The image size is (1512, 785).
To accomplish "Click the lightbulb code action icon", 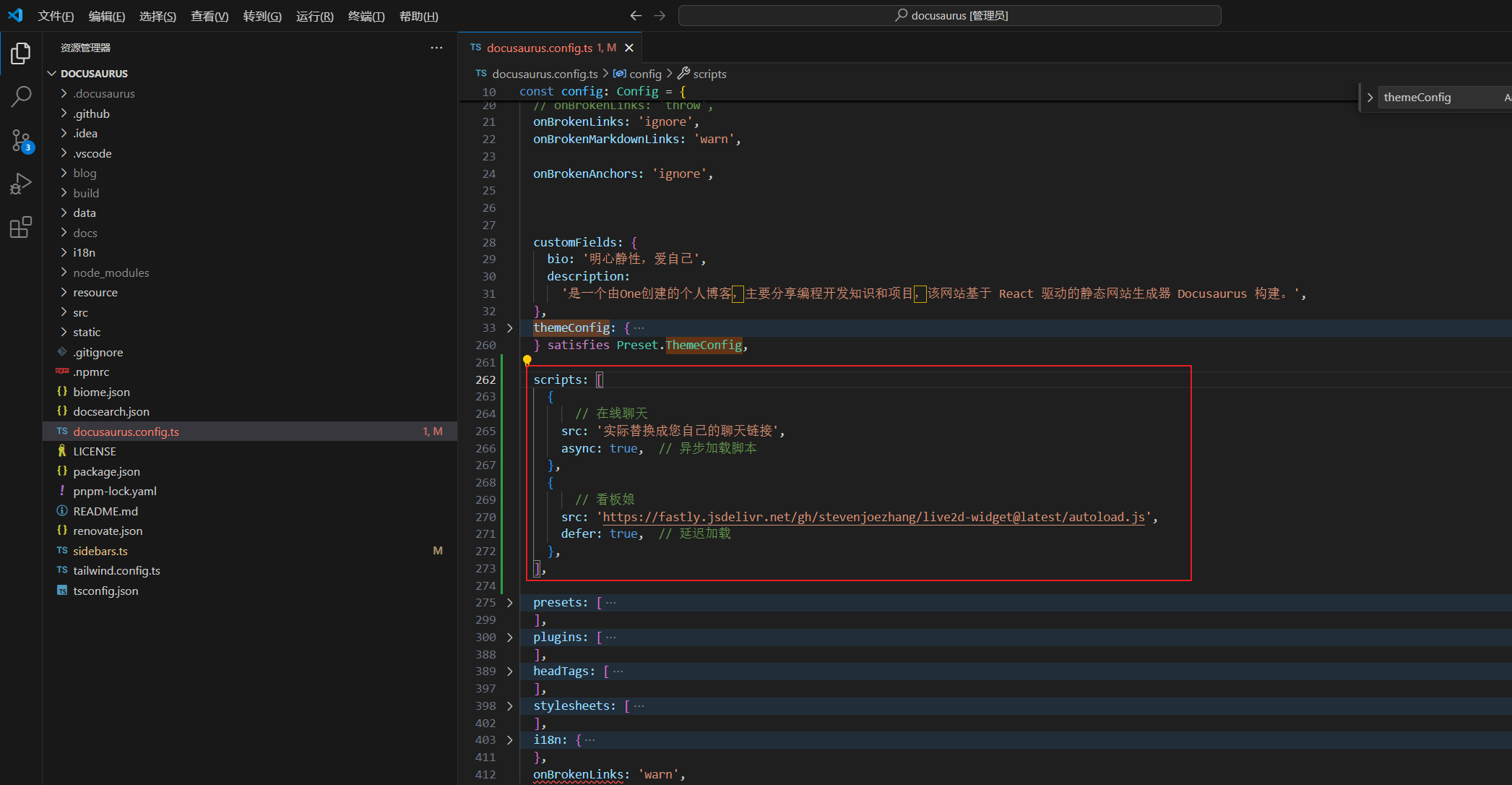I will 527,360.
